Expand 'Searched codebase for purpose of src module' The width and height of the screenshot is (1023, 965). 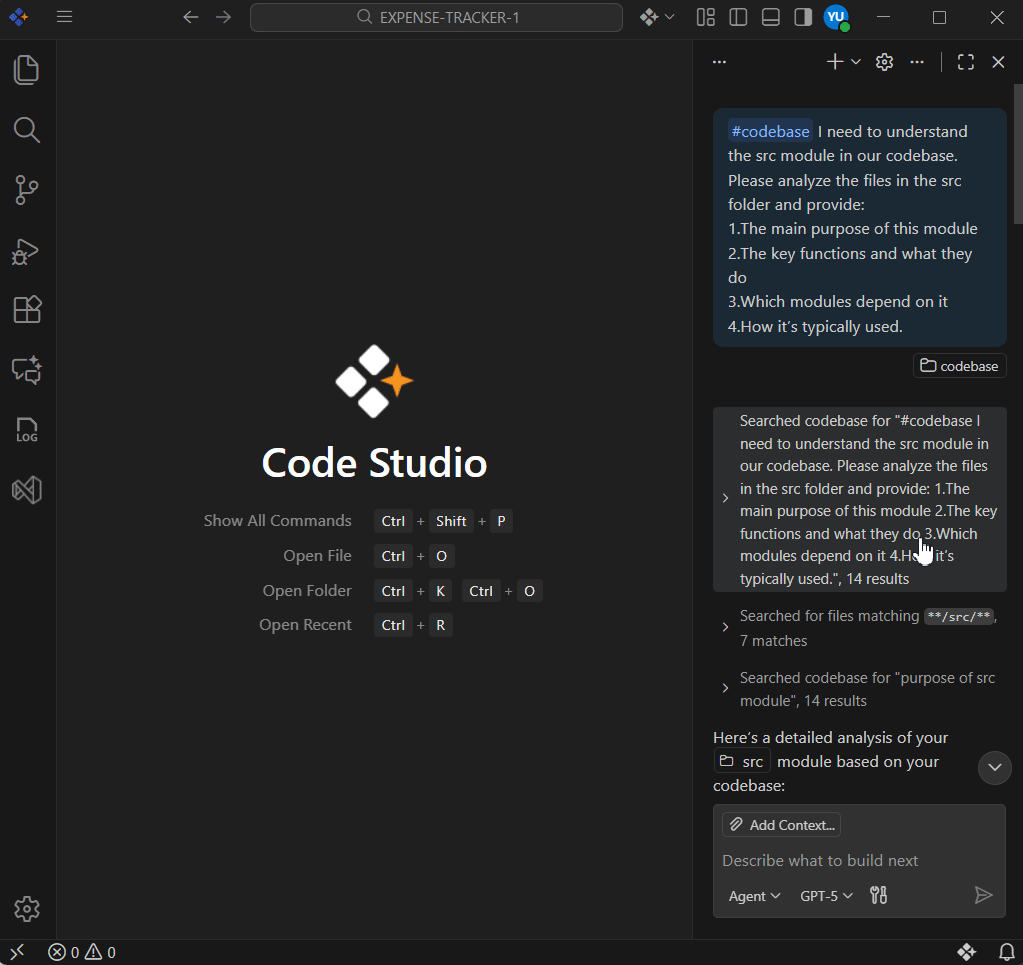(x=860, y=689)
